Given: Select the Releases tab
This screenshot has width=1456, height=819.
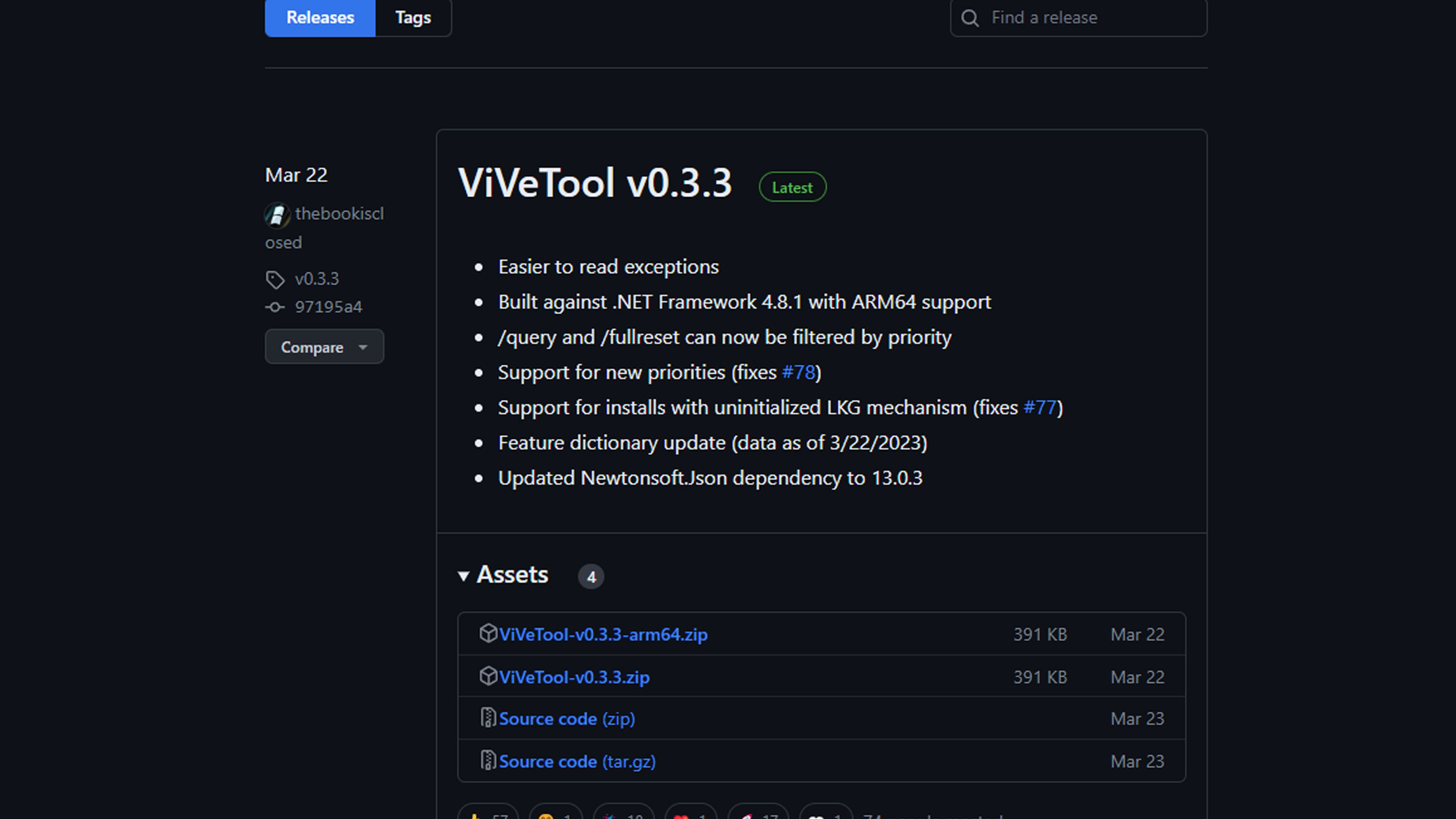Looking at the screenshot, I should click(320, 17).
